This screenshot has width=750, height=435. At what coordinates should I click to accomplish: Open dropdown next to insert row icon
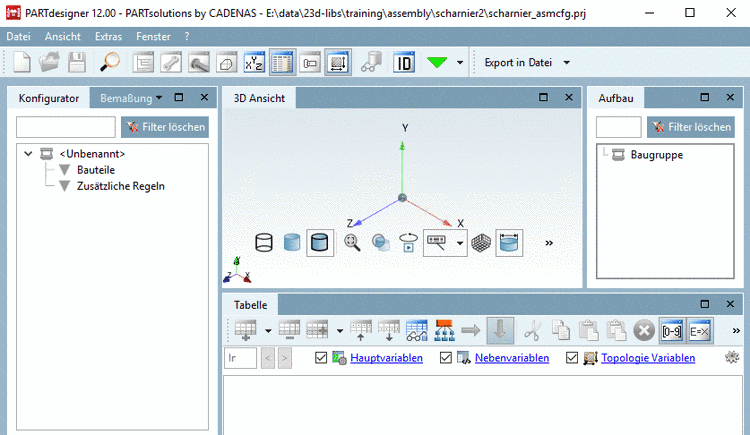(268, 330)
